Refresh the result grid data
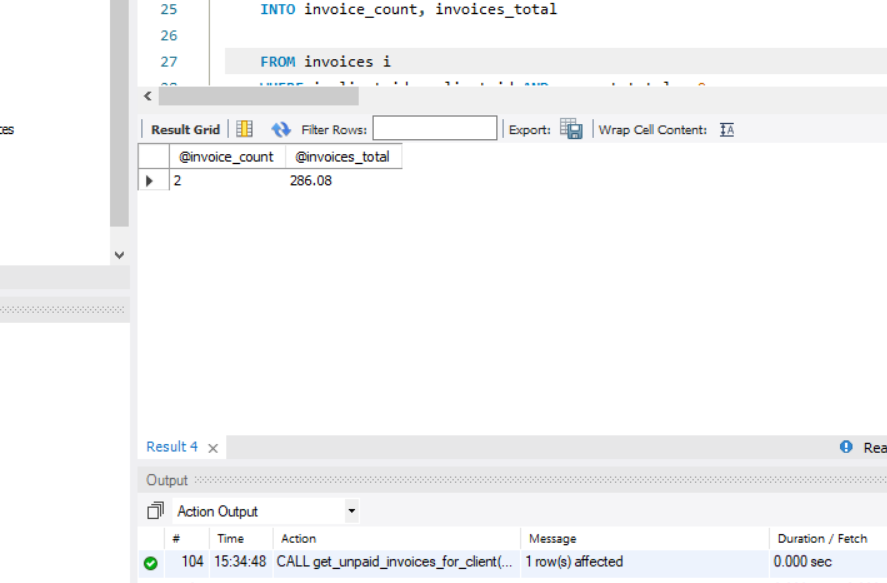Screen dimensions: 887x583 (x=281, y=129)
